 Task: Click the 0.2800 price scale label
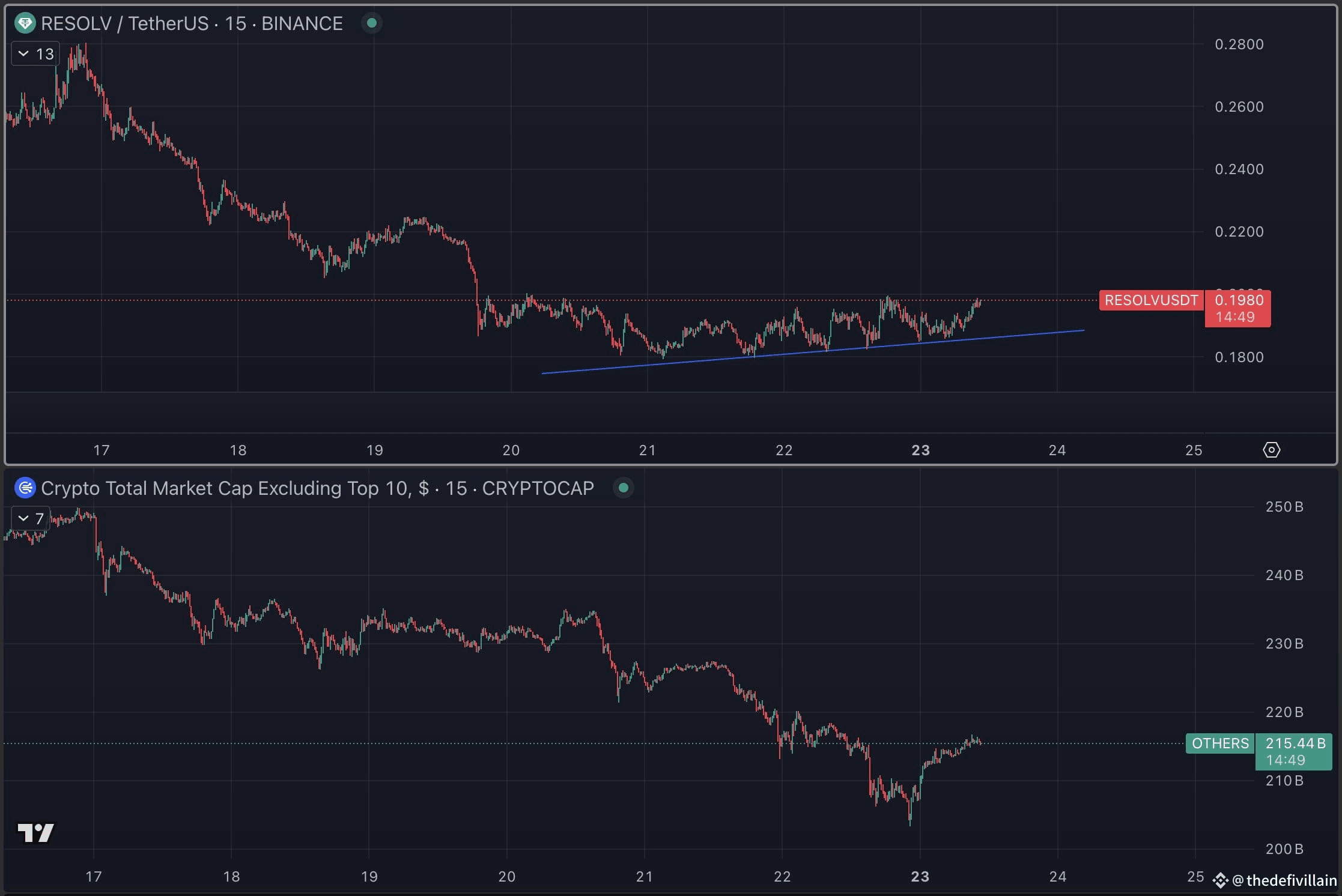click(x=1239, y=44)
